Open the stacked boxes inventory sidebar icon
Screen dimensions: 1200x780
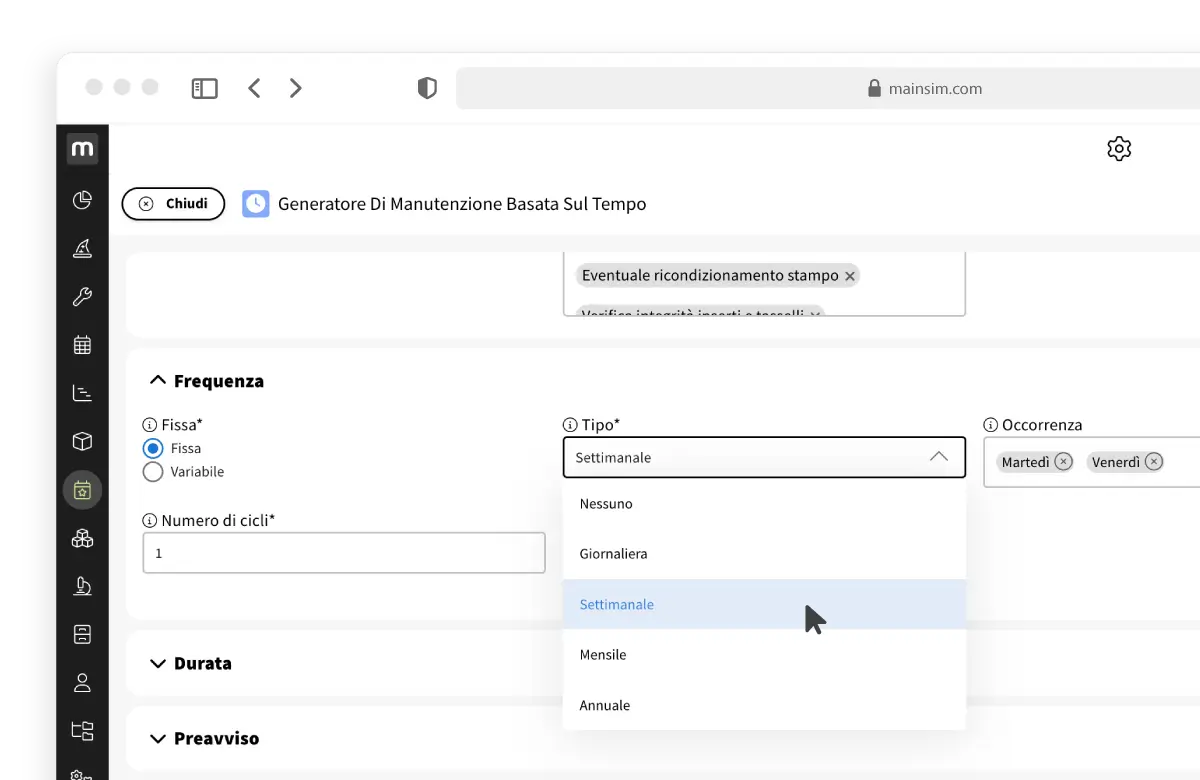point(82,538)
